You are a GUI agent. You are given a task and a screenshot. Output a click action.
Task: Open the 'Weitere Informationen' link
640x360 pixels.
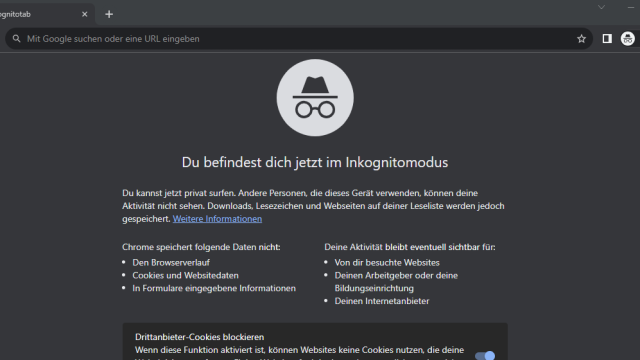coord(217,219)
